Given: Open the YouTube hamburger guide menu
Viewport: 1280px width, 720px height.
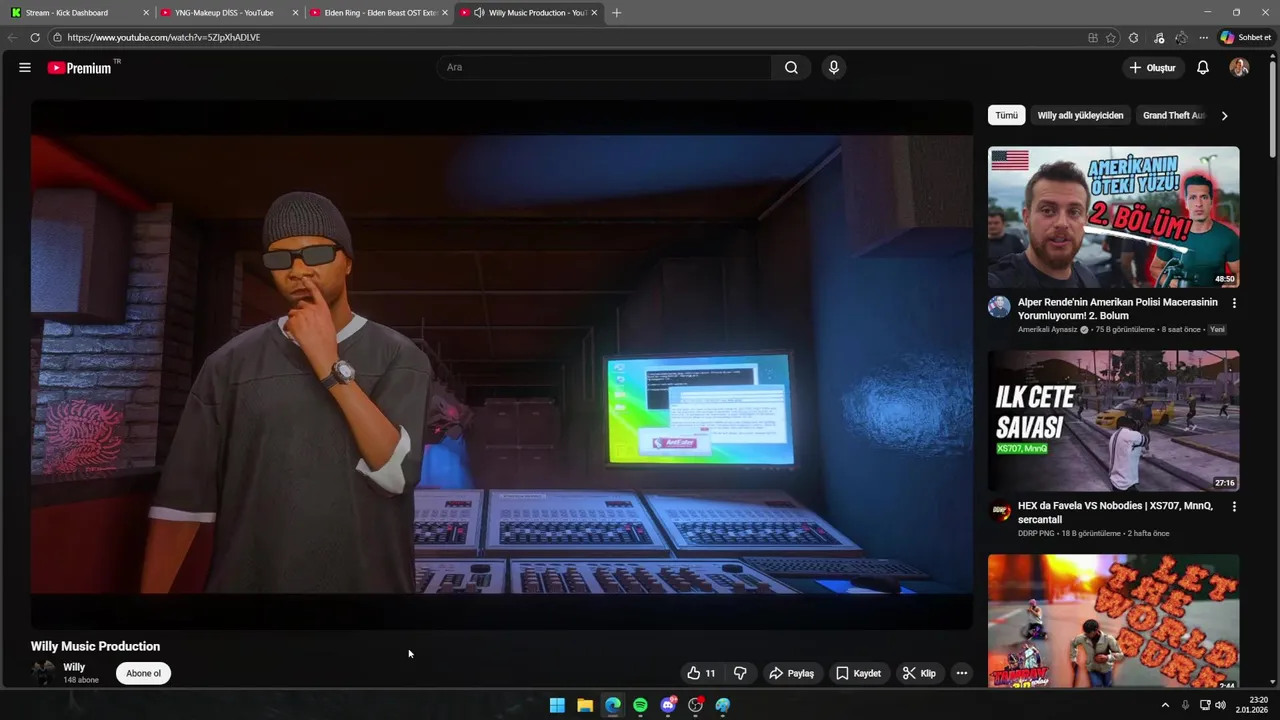Looking at the screenshot, I should [25, 68].
